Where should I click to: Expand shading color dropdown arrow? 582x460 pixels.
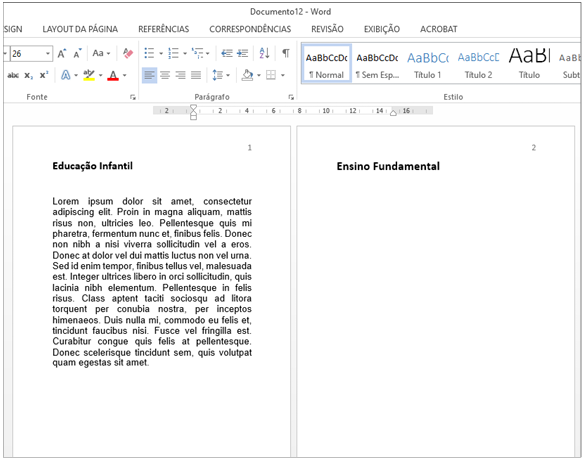pyautogui.click(x=259, y=76)
